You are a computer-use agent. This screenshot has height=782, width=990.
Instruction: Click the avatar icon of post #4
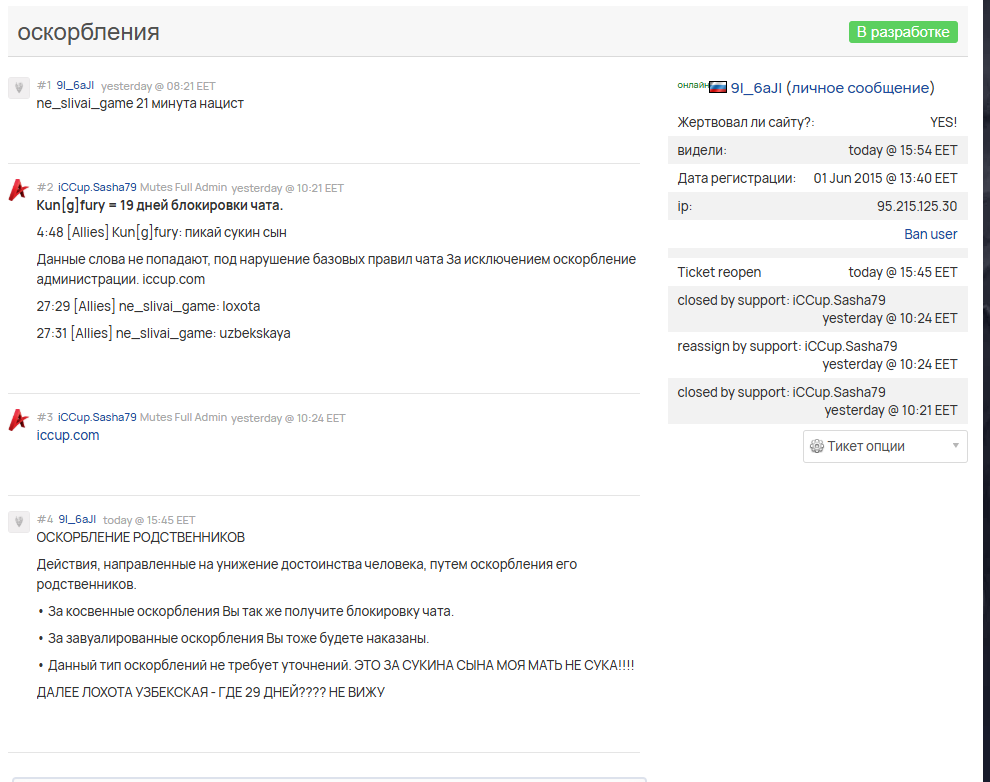pyautogui.click(x=19, y=521)
